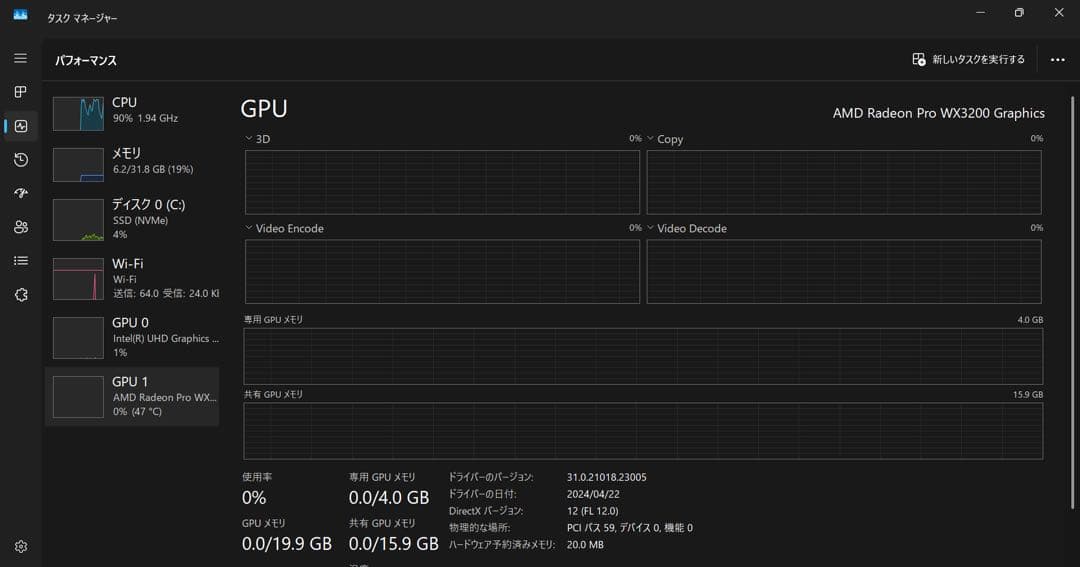Open the Processes page icon

pyautogui.click(x=20, y=92)
